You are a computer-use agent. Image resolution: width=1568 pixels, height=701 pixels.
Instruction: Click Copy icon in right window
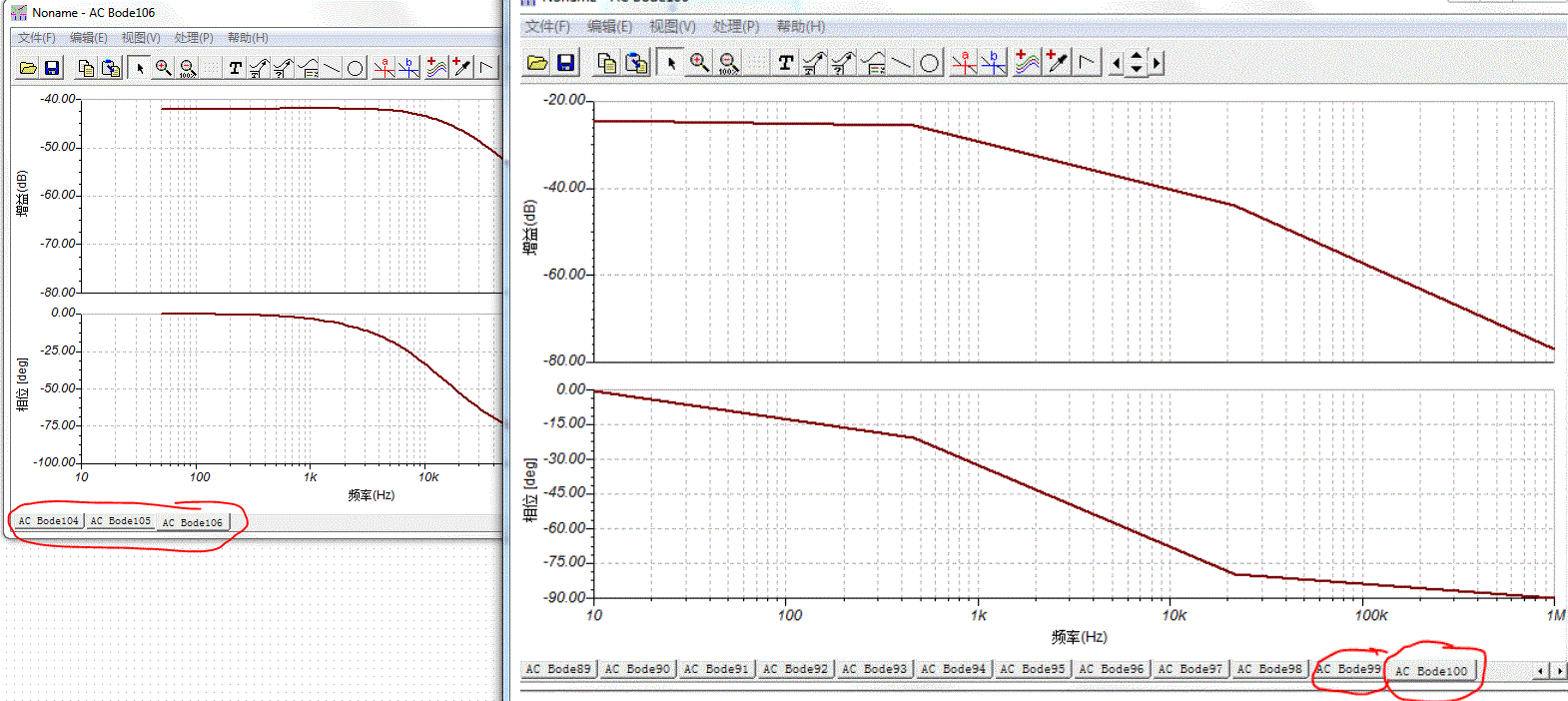[606, 63]
